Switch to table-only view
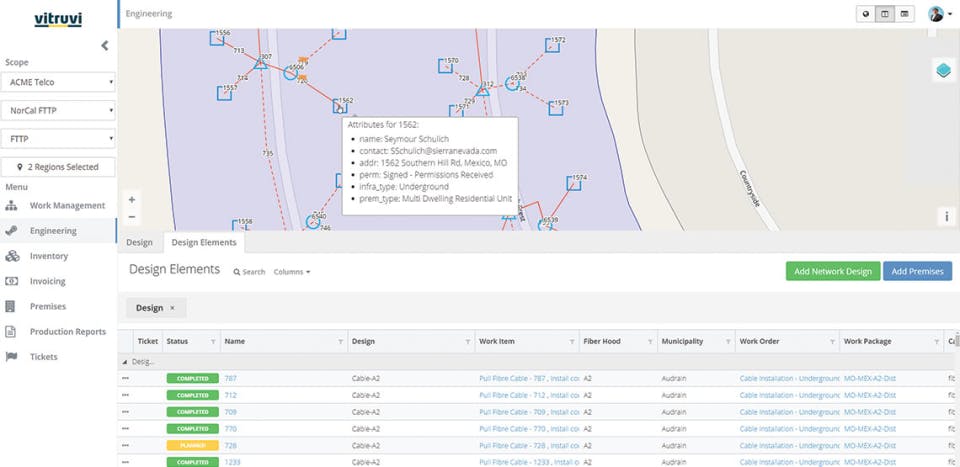 [904, 14]
